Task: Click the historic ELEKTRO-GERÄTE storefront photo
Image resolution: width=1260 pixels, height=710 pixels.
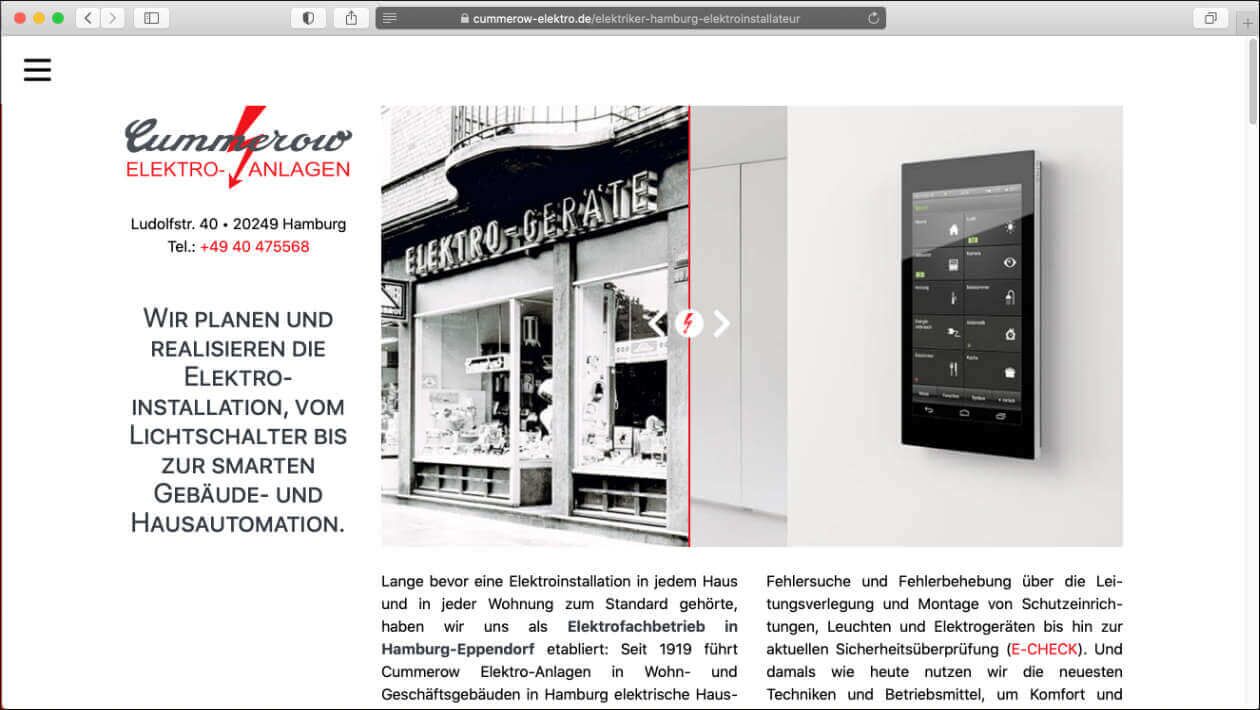Action: pos(520,320)
